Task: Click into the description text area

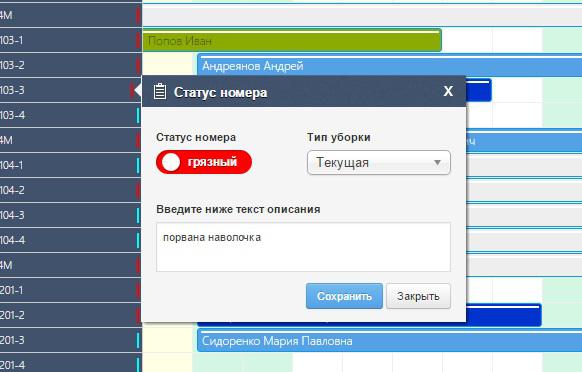Action: (x=303, y=247)
